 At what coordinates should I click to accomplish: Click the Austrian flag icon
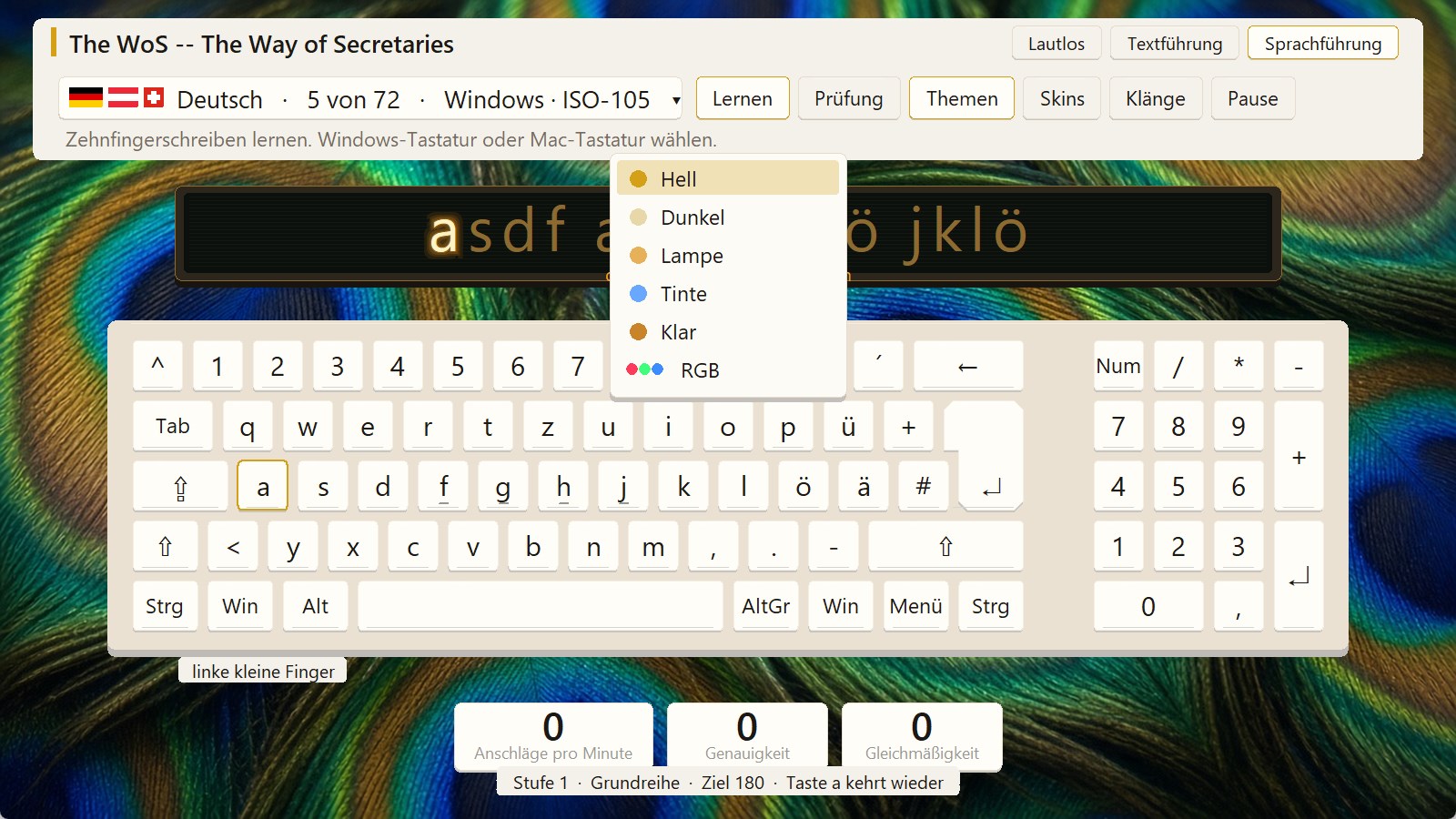tap(123, 97)
